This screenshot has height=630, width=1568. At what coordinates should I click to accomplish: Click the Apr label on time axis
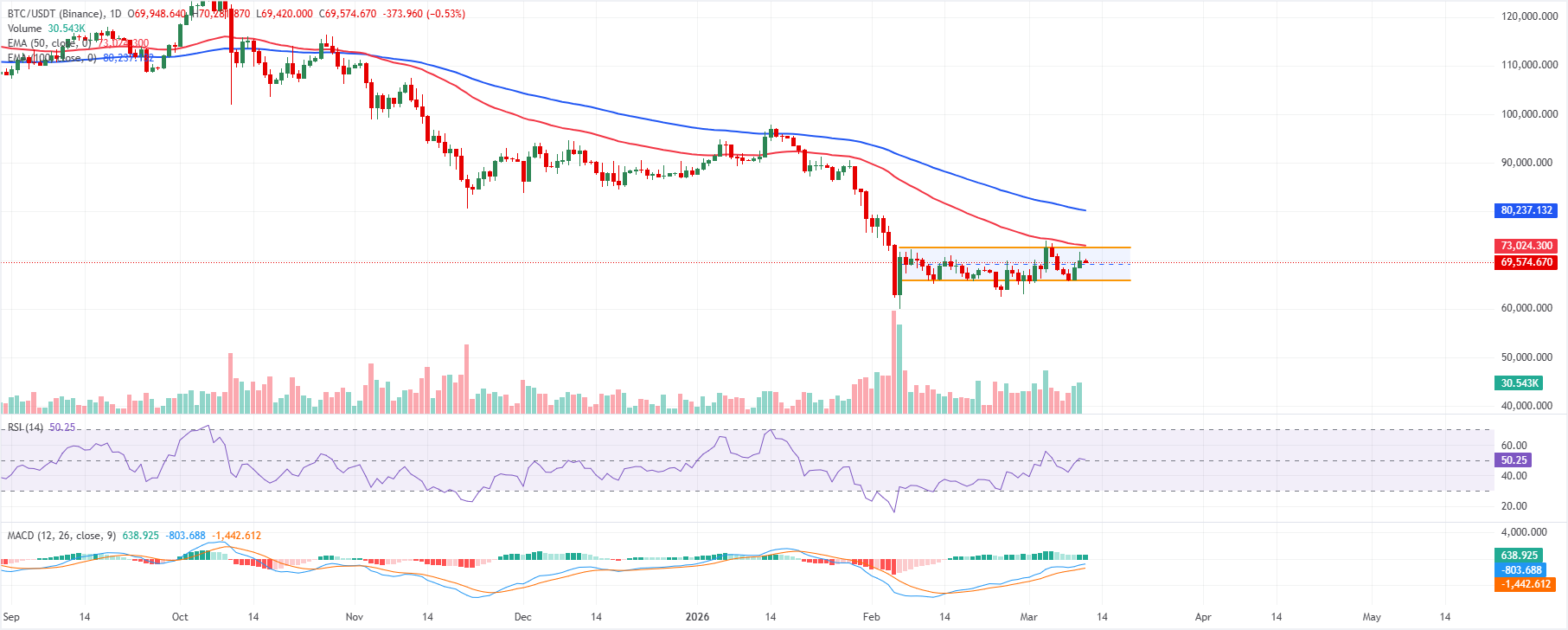pos(1203,617)
